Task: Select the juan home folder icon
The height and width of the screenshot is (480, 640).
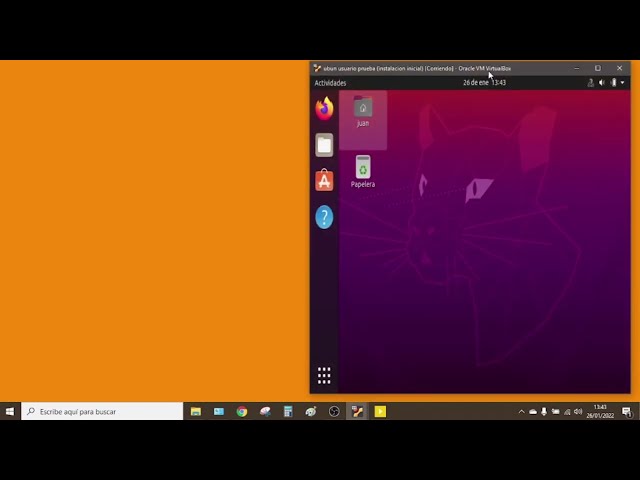Action: (x=363, y=112)
